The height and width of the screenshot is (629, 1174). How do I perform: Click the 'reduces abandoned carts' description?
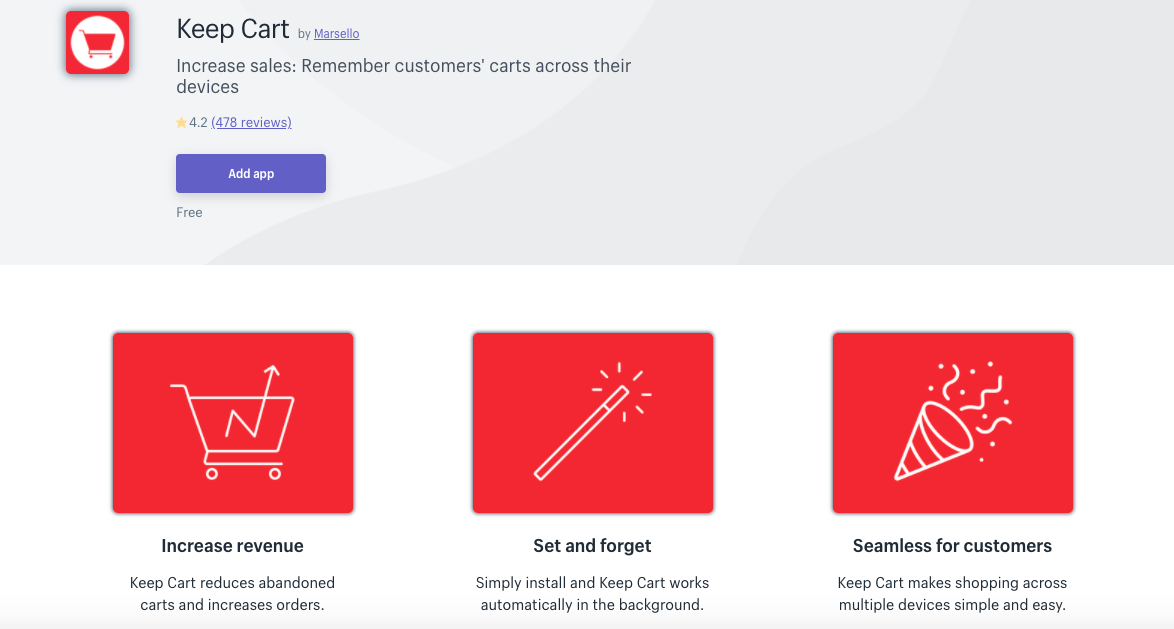click(x=232, y=594)
